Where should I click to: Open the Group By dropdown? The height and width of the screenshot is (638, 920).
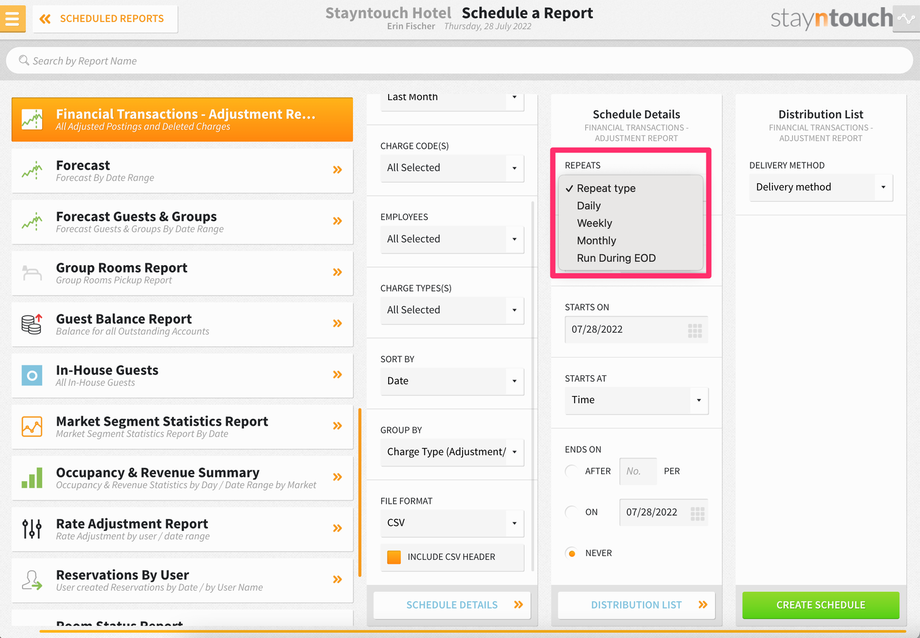click(452, 452)
